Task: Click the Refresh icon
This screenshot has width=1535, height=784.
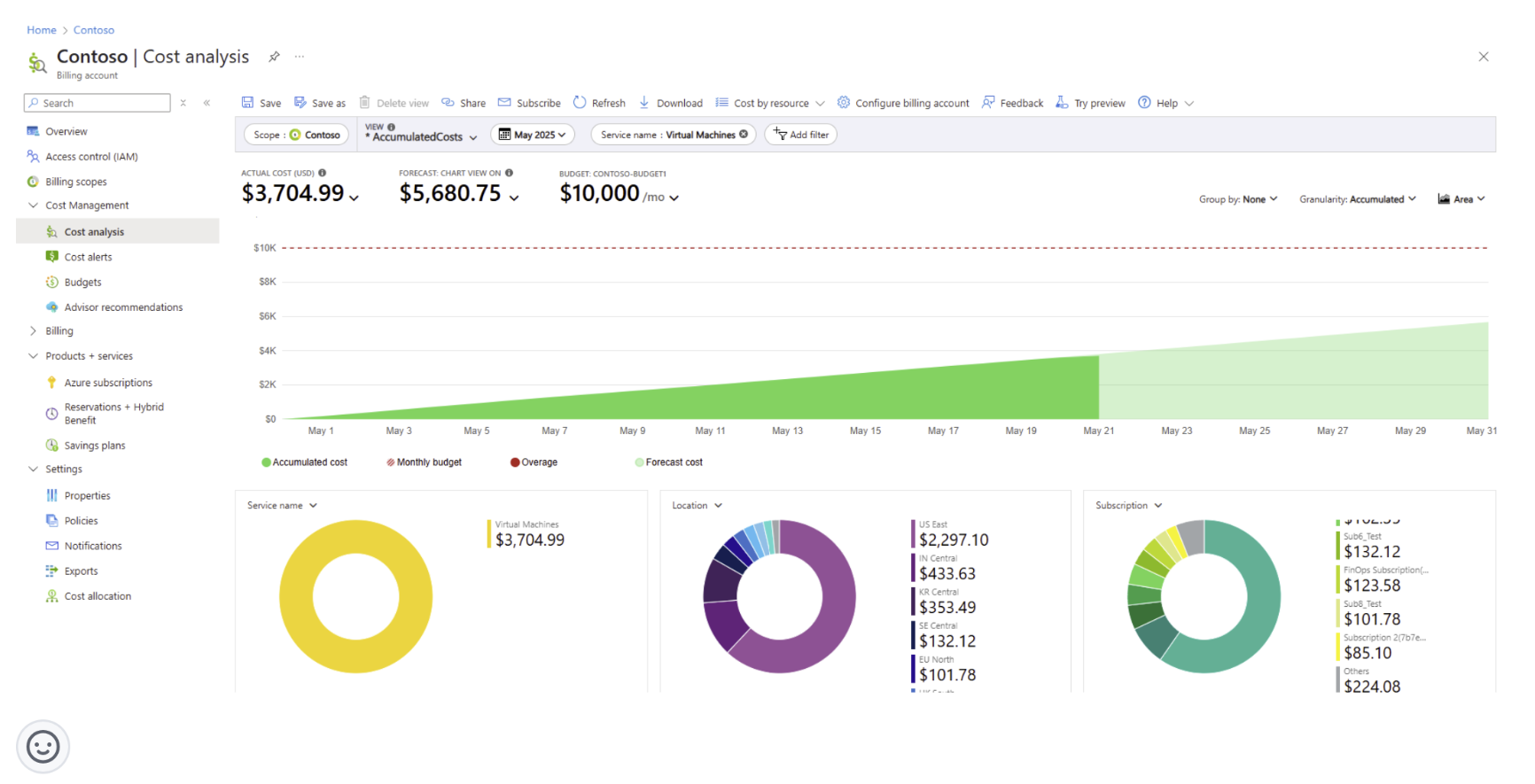Action: click(580, 103)
